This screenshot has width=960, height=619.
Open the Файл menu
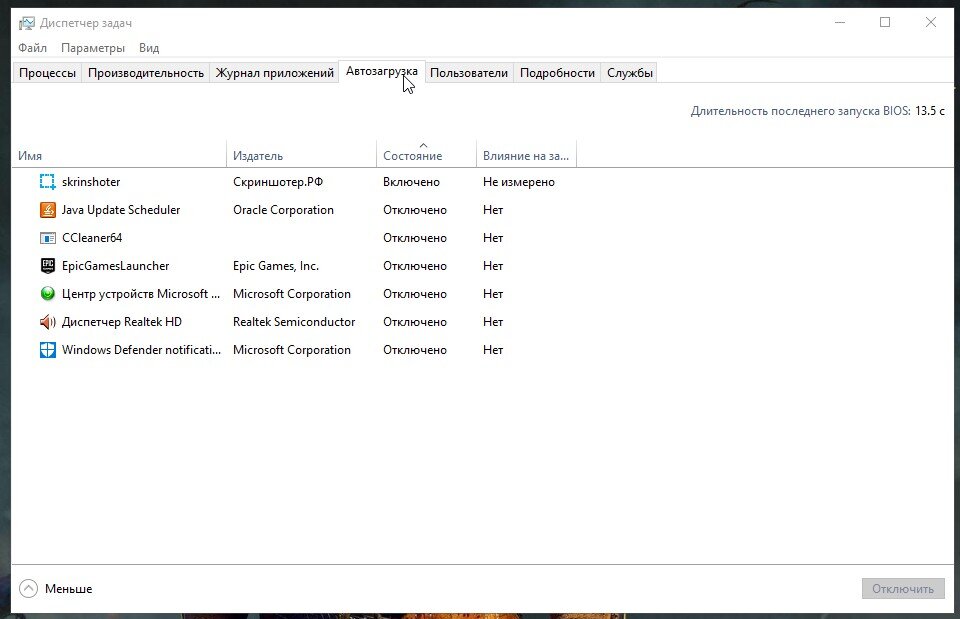point(32,48)
